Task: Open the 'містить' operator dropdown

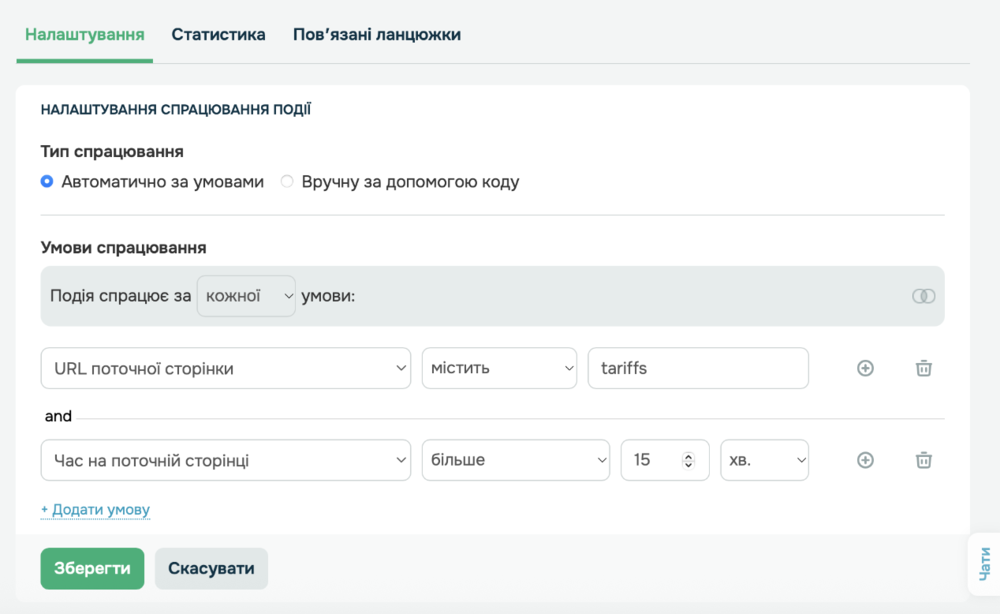Action: click(499, 368)
